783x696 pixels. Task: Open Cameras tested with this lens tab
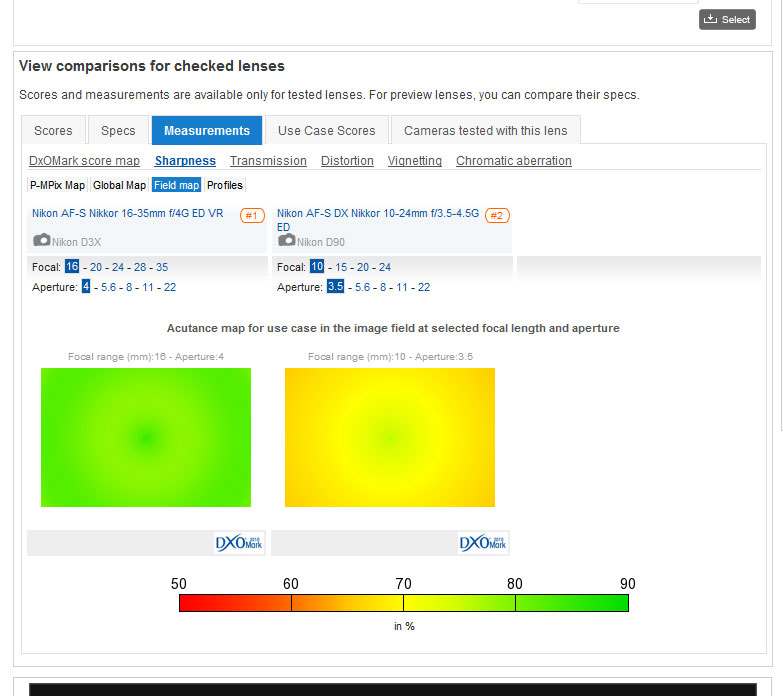[x=485, y=130]
